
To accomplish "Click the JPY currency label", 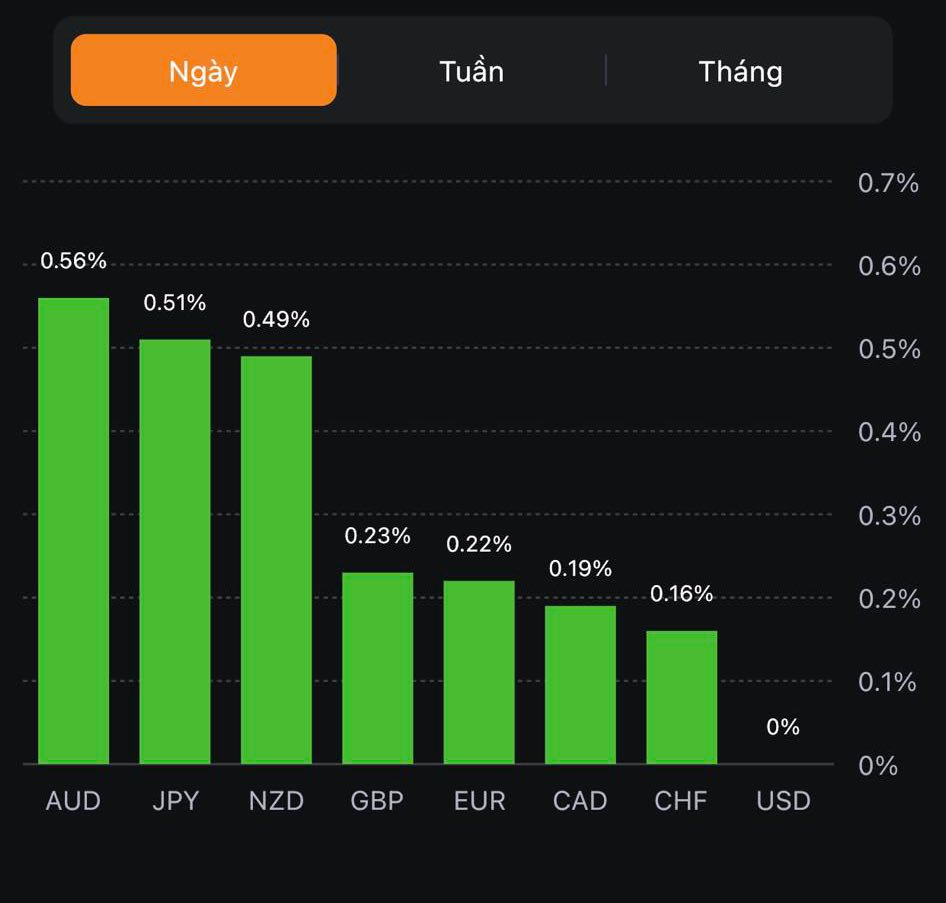I will coord(175,801).
